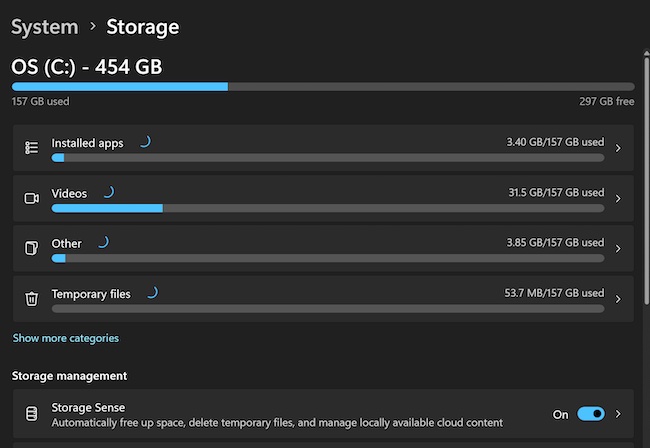Viewport: 650px width, 448px height.
Task: Open Temporary files chevron arrow
Action: 618,298
